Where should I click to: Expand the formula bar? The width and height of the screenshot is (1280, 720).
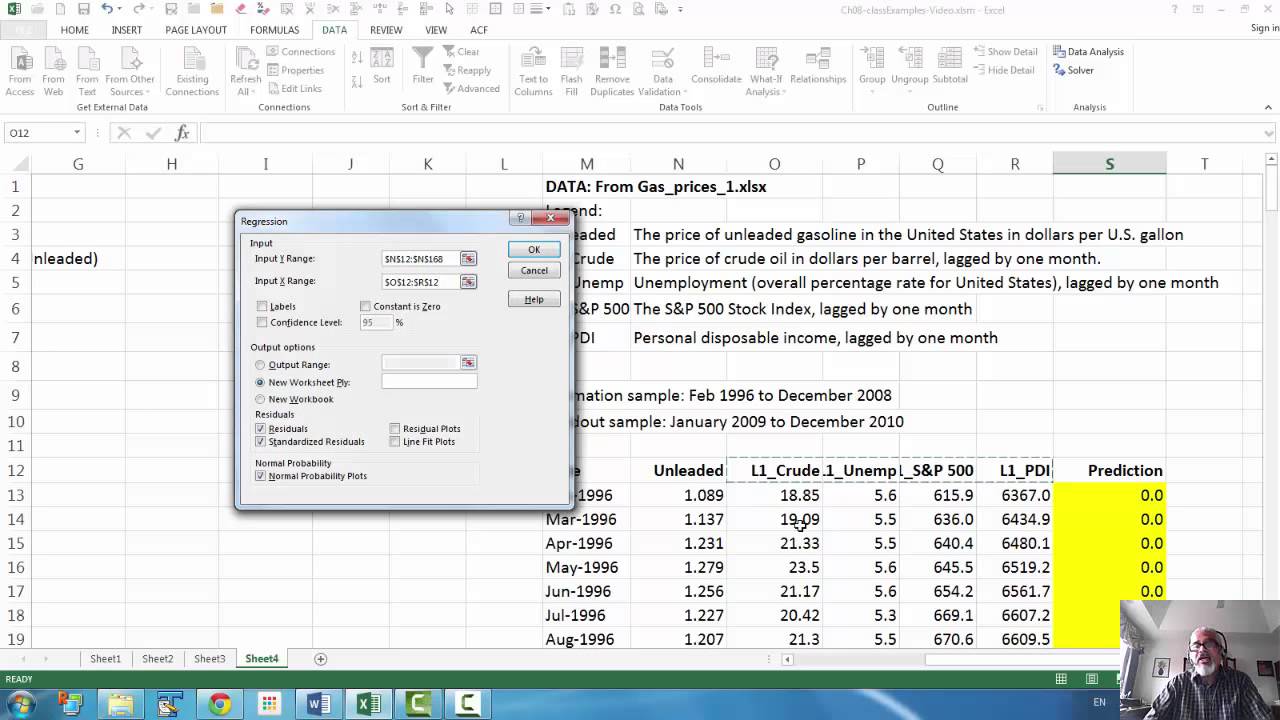coord(1271,133)
